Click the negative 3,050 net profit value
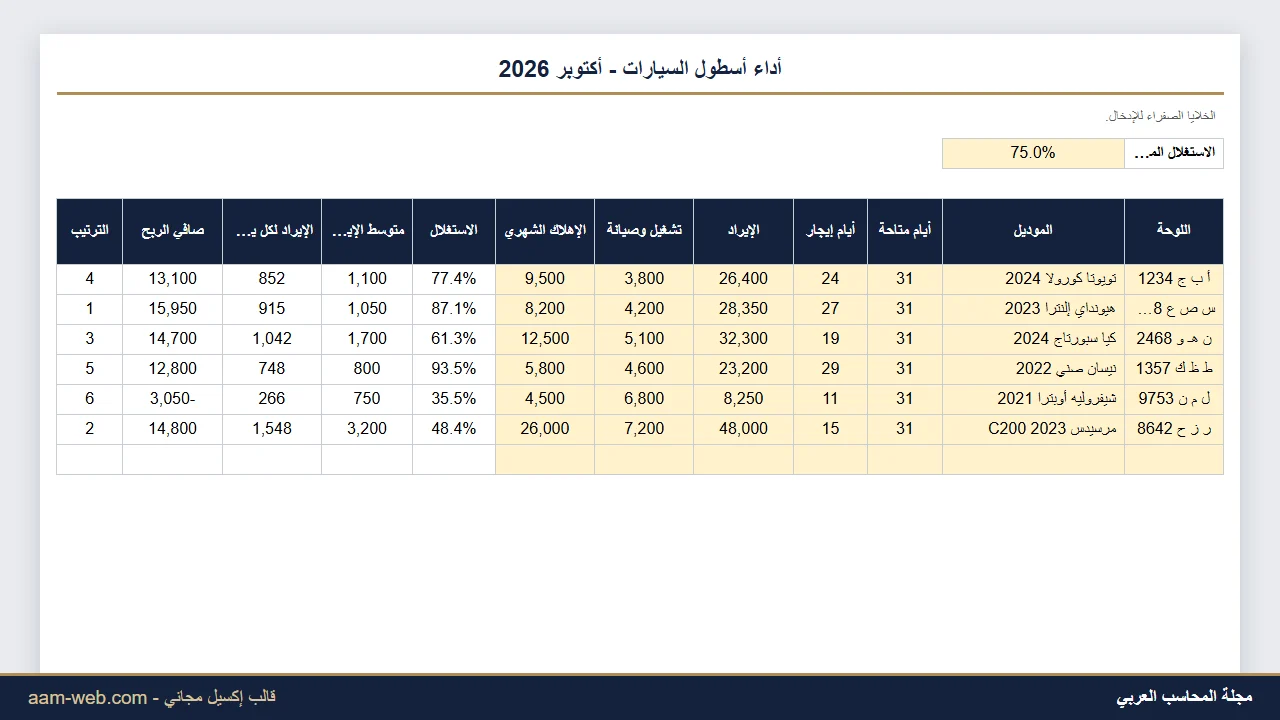This screenshot has width=1280, height=720. [173, 399]
